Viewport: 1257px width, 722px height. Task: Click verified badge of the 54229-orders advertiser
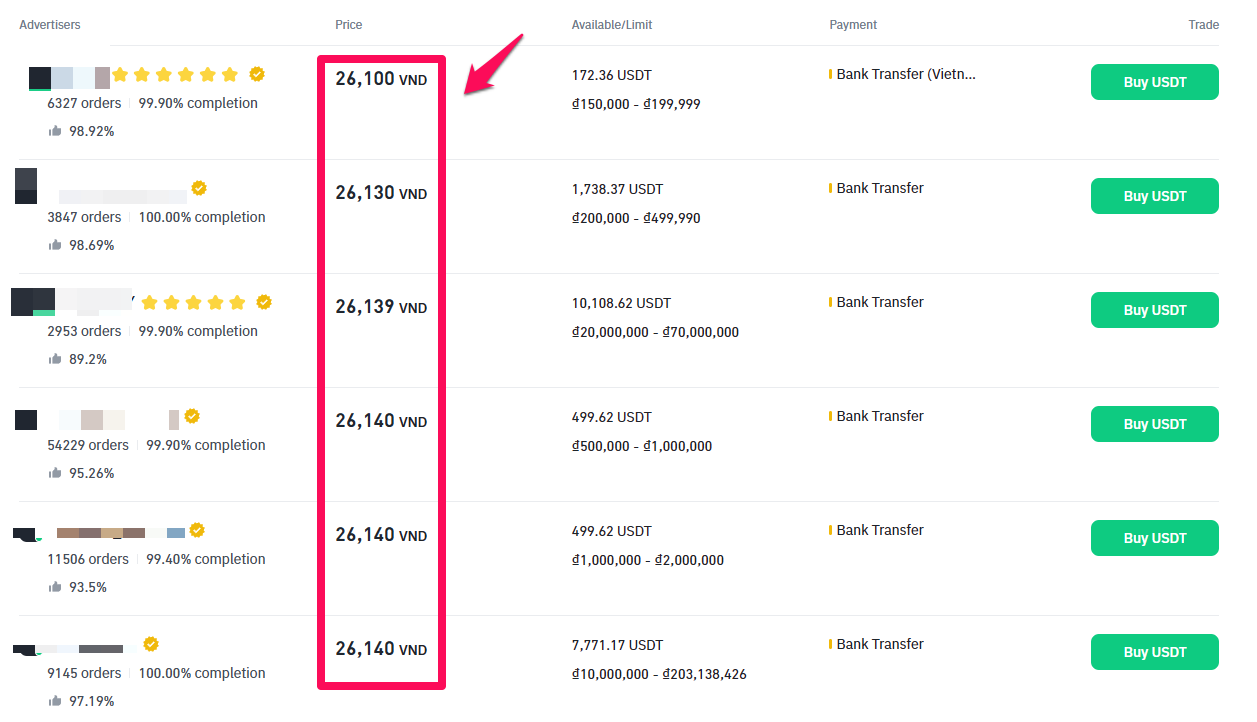pos(192,416)
